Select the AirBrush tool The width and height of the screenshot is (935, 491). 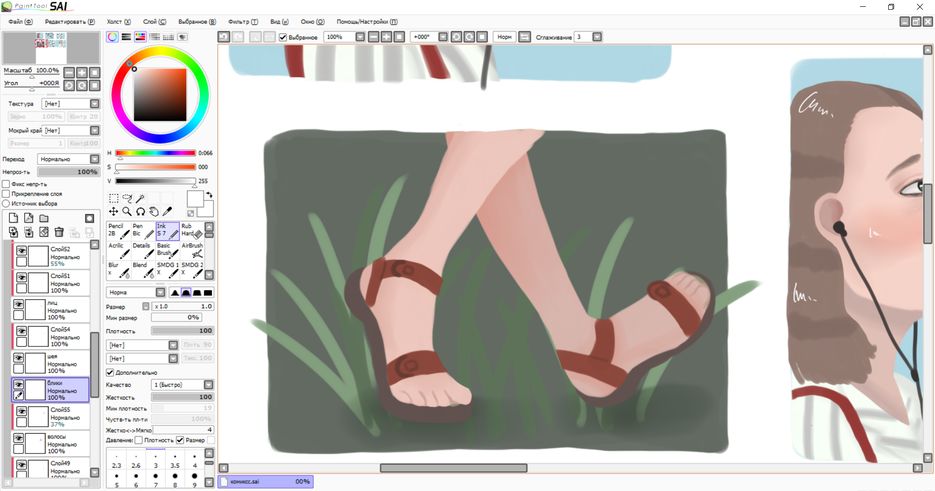point(192,251)
